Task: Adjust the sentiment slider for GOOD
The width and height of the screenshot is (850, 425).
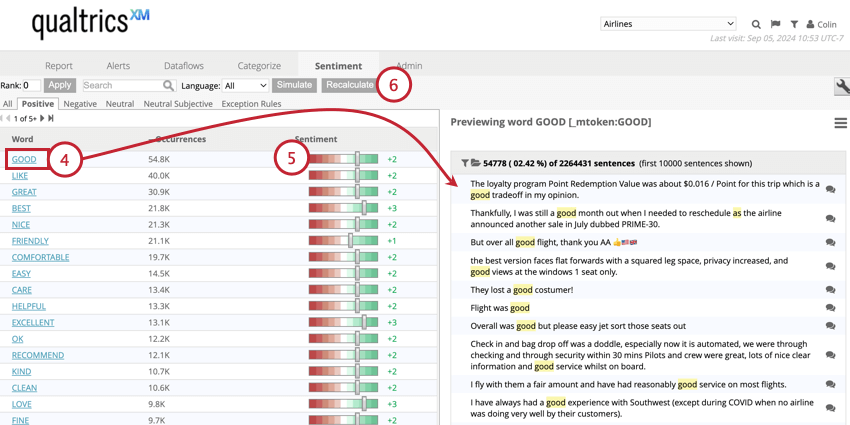Action: click(x=354, y=159)
